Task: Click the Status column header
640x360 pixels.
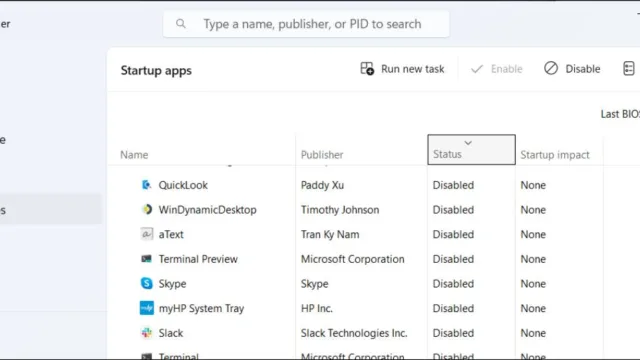Action: pos(471,150)
